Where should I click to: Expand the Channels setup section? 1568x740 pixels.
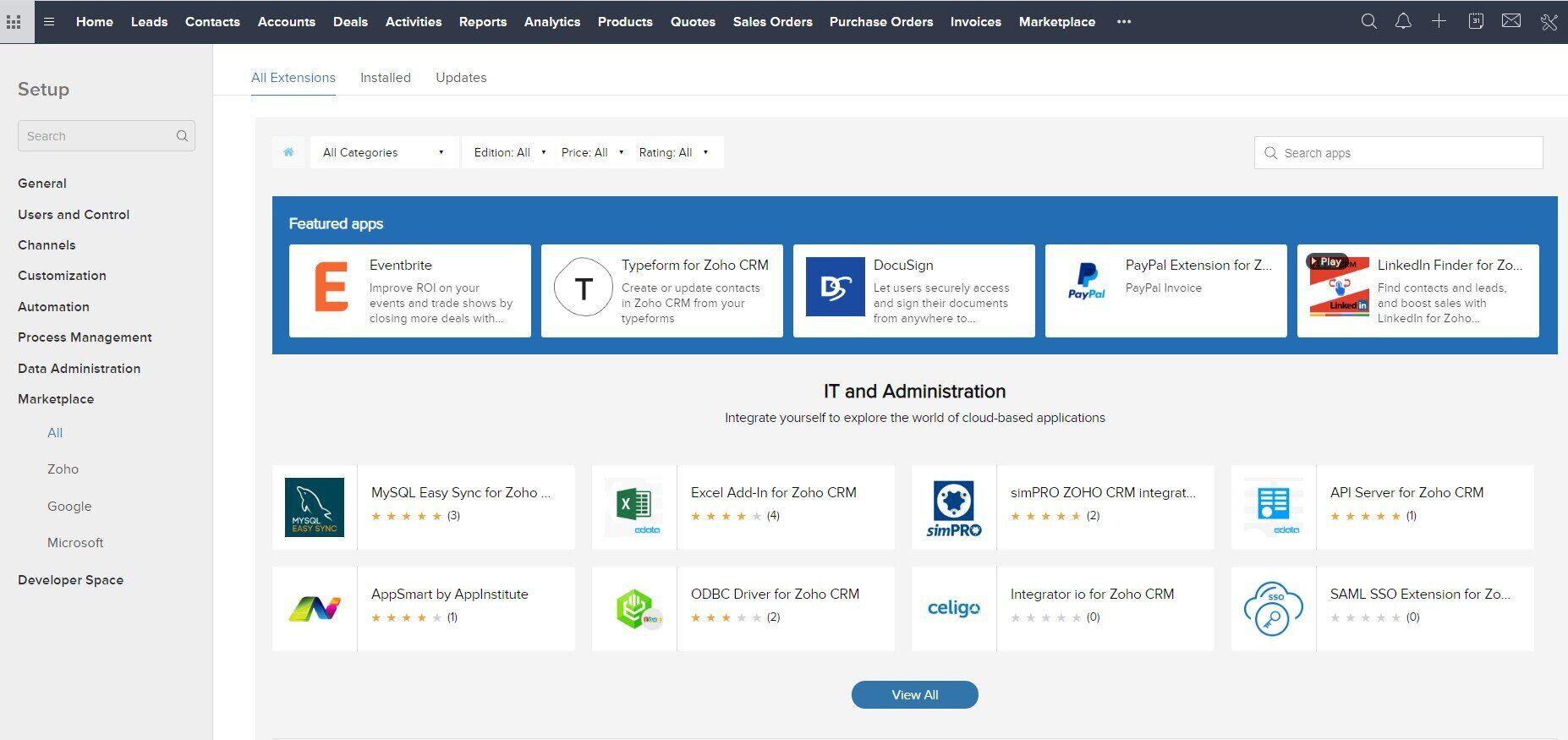(47, 245)
